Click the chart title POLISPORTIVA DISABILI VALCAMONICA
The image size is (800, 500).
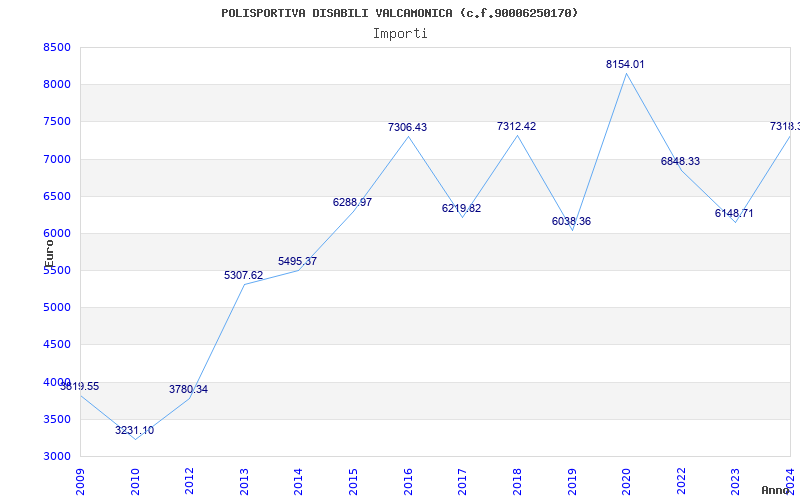(x=399, y=13)
